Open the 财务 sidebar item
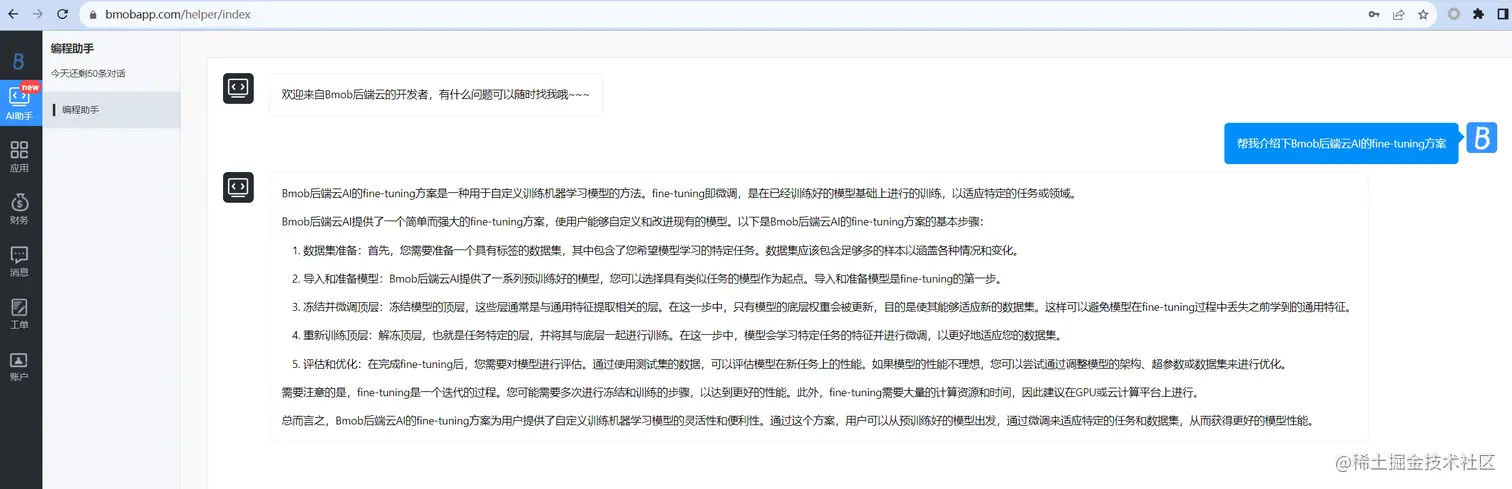The image size is (1512, 489). point(19,208)
